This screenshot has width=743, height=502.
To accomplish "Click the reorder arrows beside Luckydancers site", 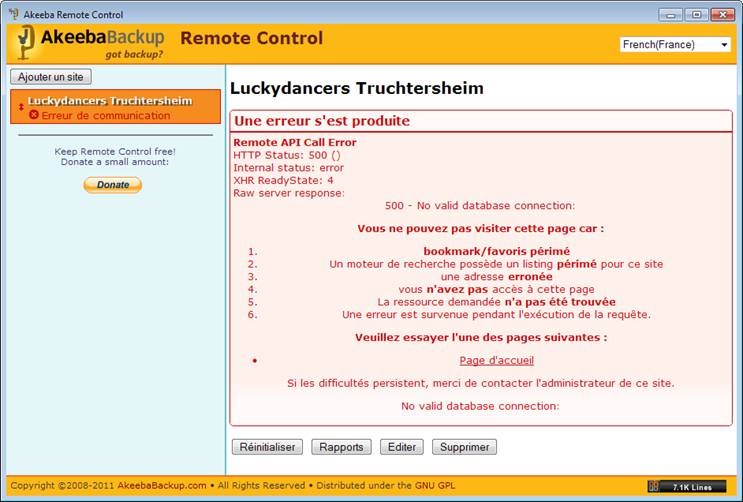I will pos(21,107).
